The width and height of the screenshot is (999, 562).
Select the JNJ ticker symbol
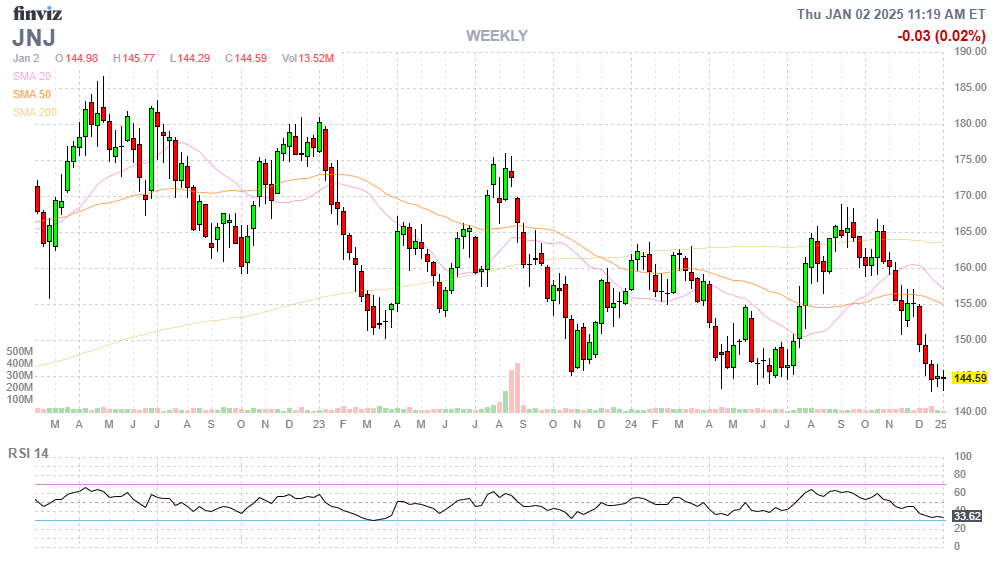tap(34, 38)
